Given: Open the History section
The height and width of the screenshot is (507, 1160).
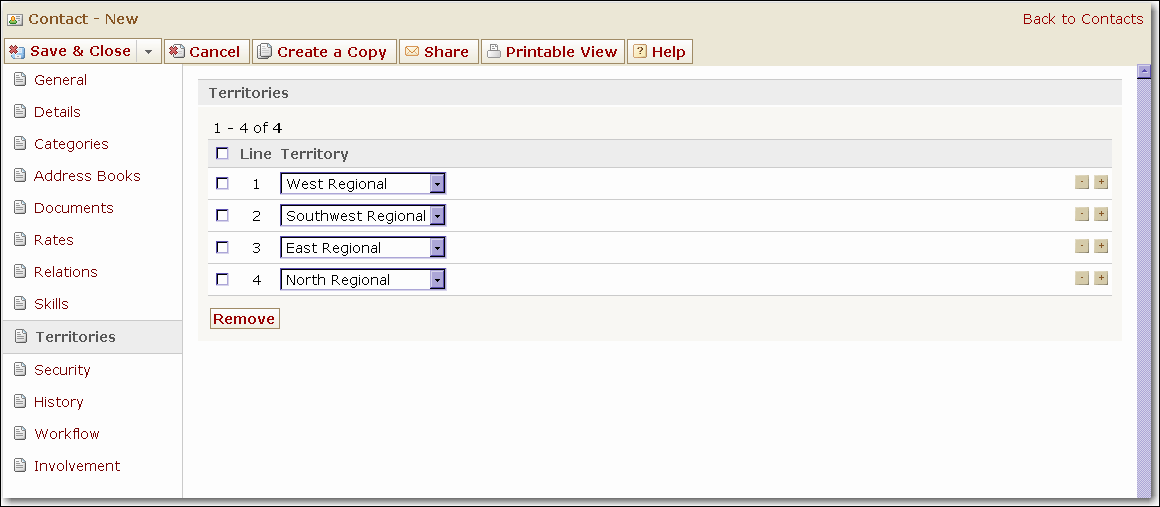Looking at the screenshot, I should (x=58, y=402).
